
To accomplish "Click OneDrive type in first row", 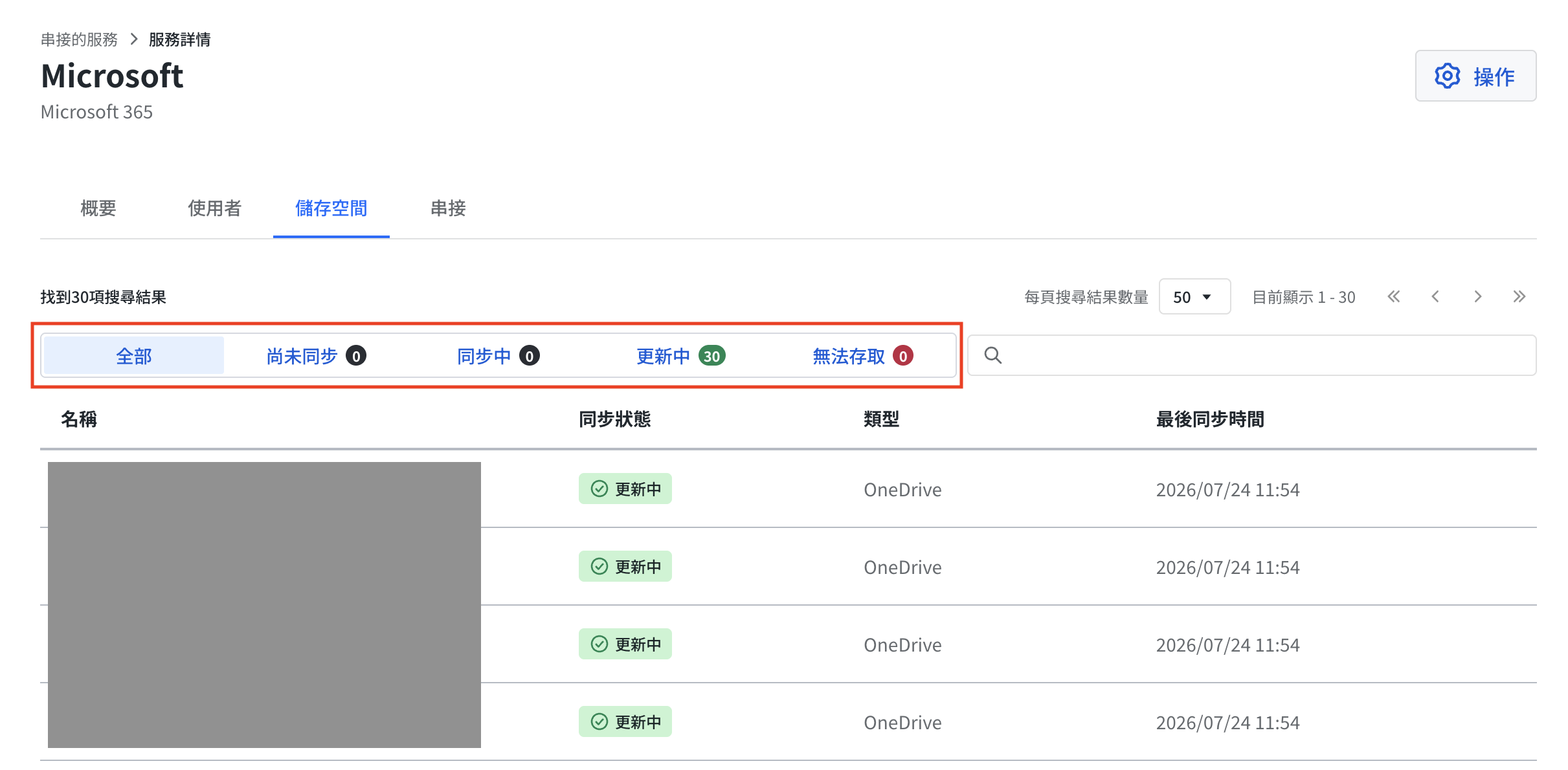I will tap(902, 490).
